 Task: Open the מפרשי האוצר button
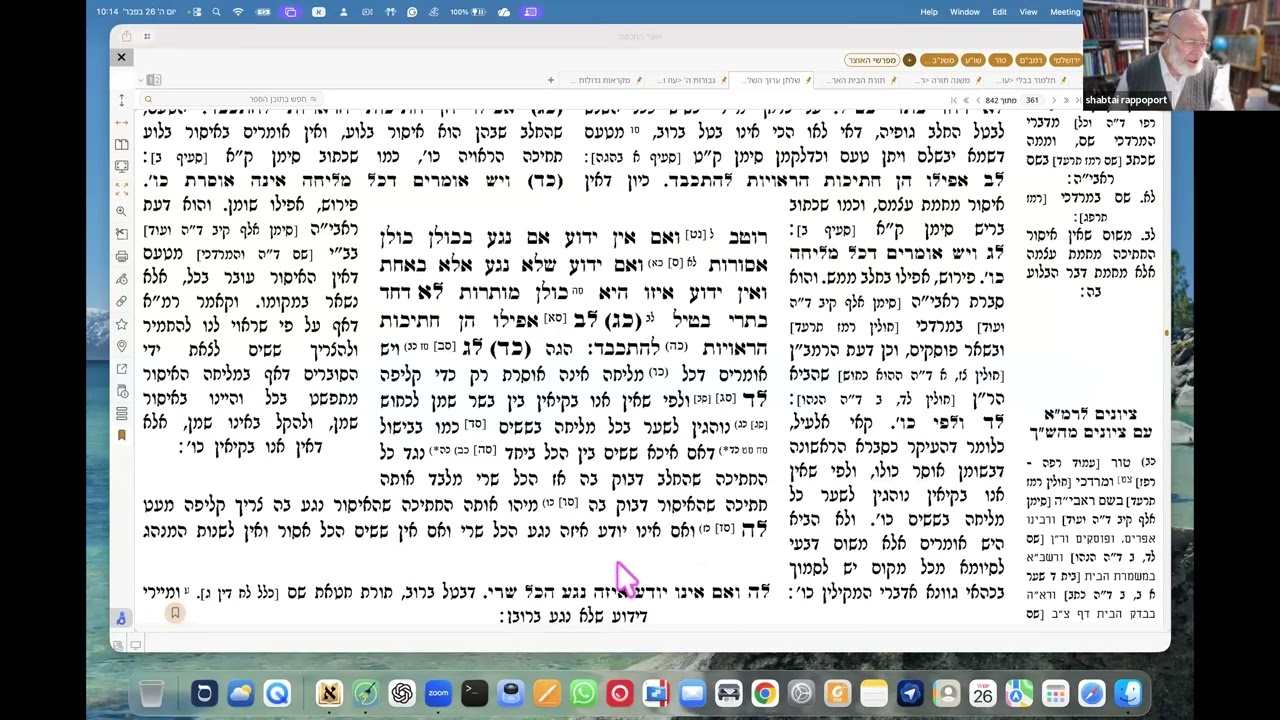point(872,60)
